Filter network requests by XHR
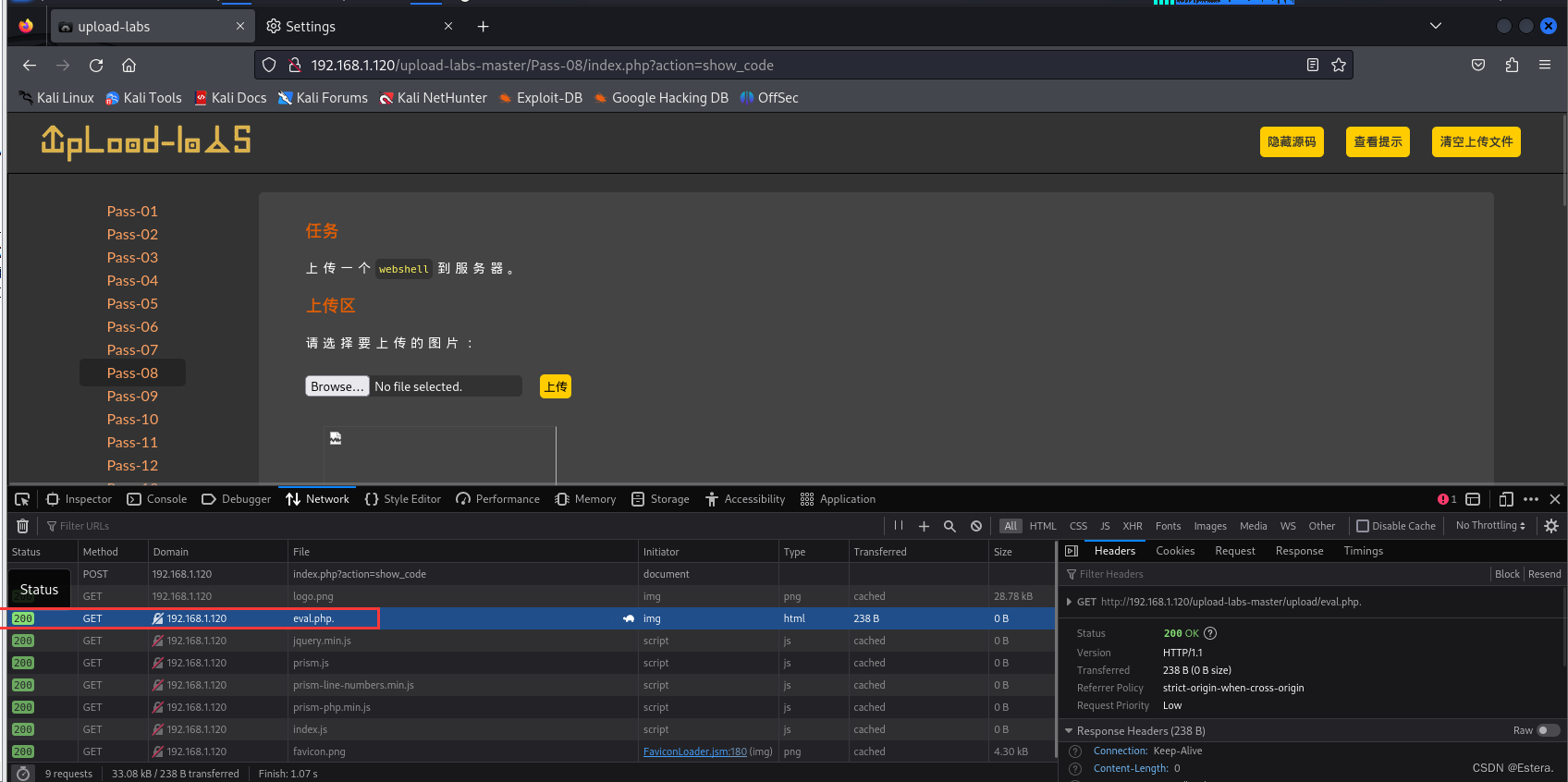The image size is (1568, 782). (x=1133, y=526)
